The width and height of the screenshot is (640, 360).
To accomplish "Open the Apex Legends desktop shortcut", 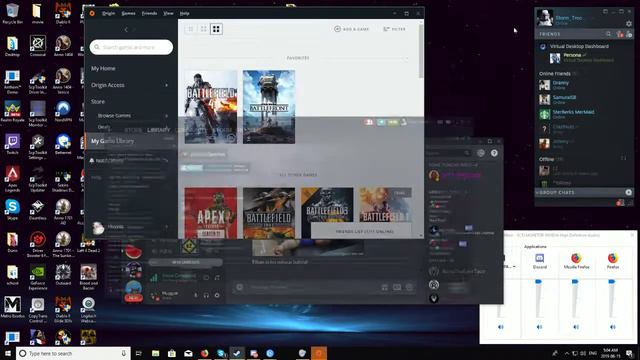I will 12,179.
